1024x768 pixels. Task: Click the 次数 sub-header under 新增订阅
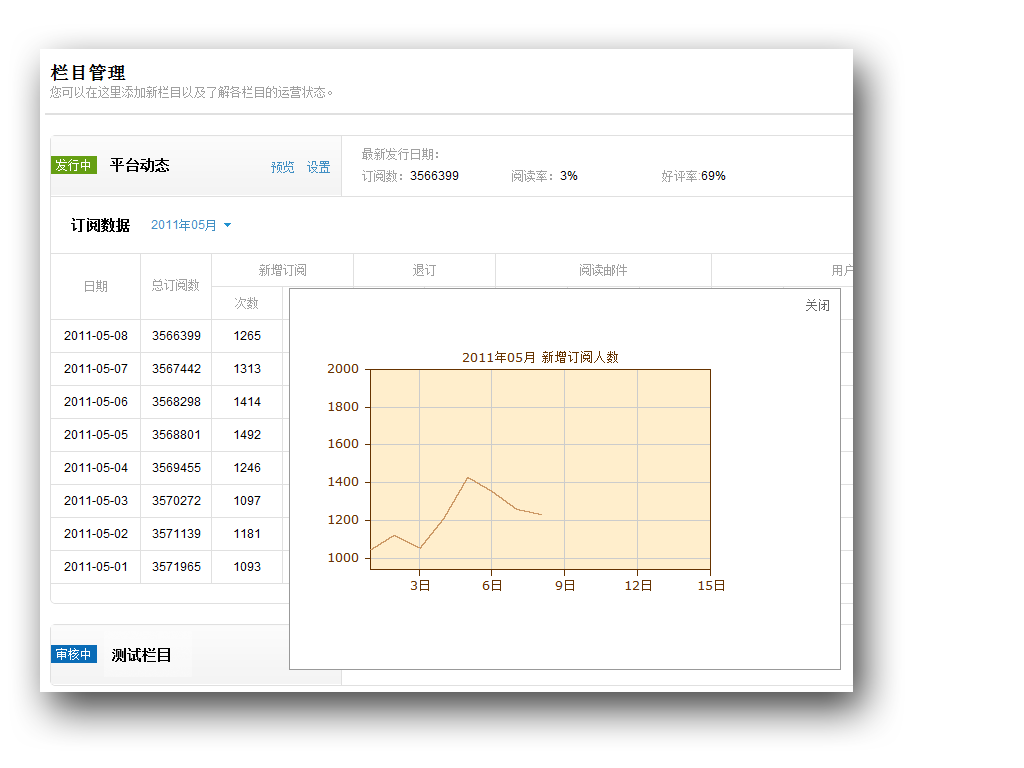[x=246, y=303]
